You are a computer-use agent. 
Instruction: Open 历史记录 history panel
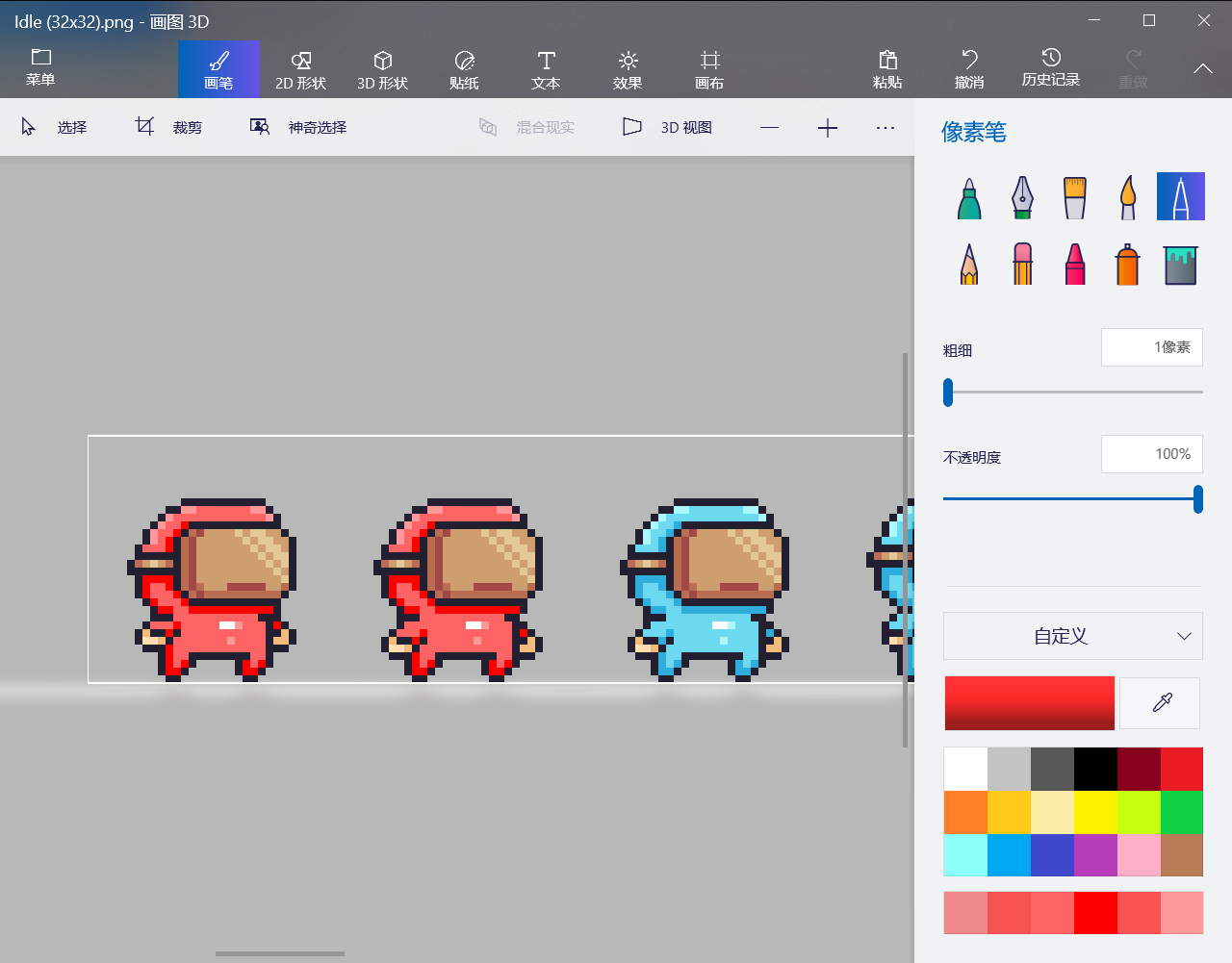pos(1051,69)
